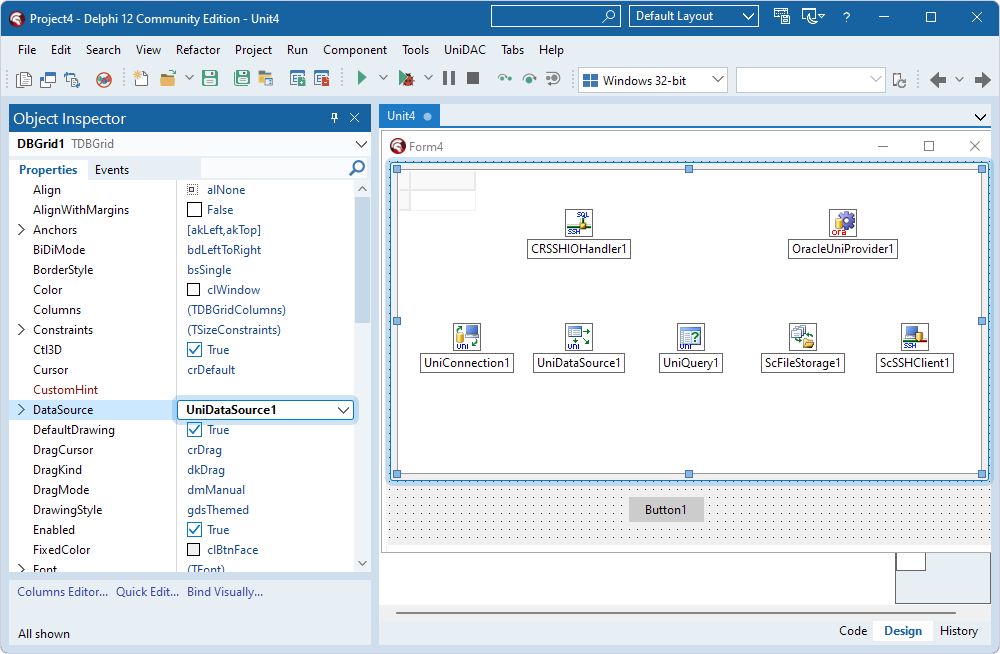Enable the ParentColor clBtnFace checkbox
1000x654 pixels.
click(192, 549)
